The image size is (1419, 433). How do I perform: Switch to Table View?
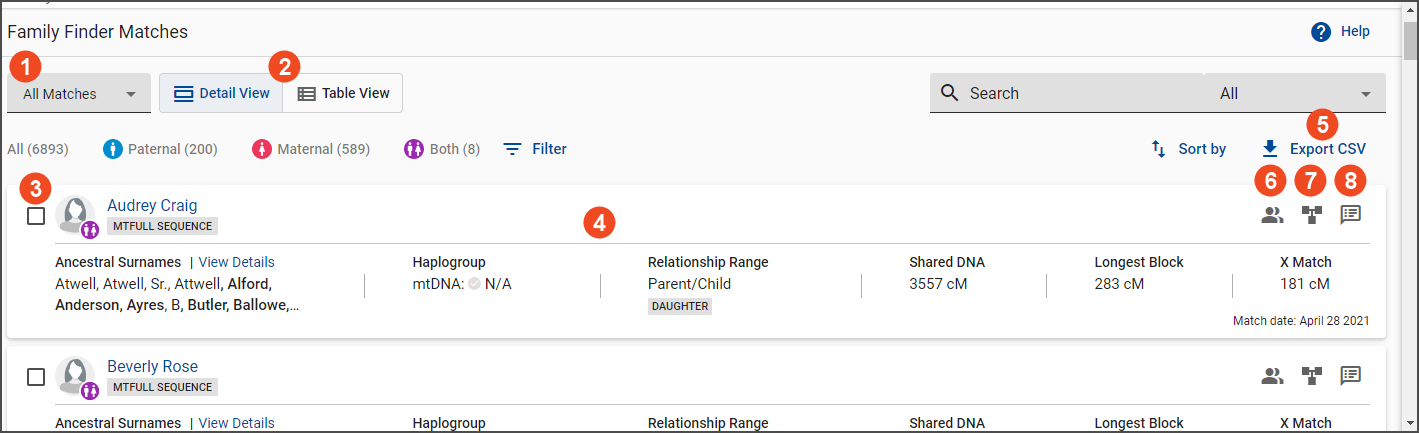(x=343, y=94)
